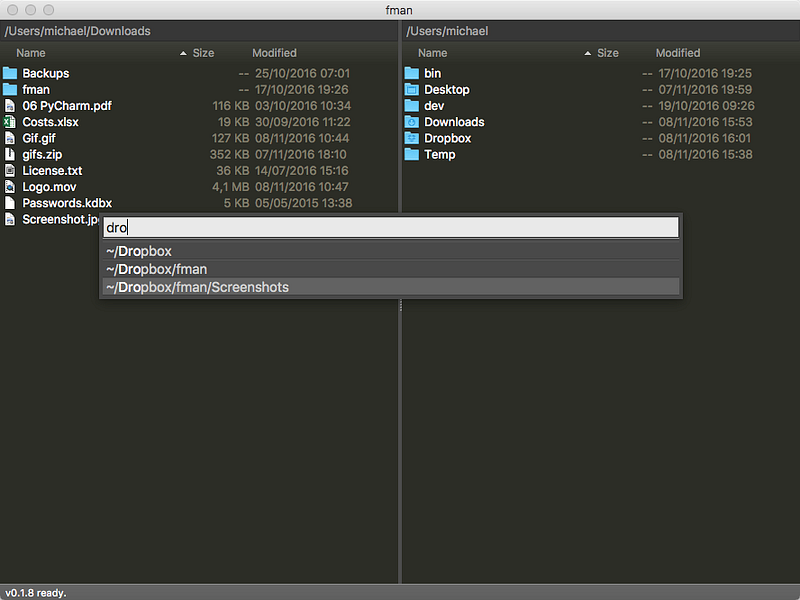Click the bin folder icon
This screenshot has width=800, height=600.
[412, 73]
